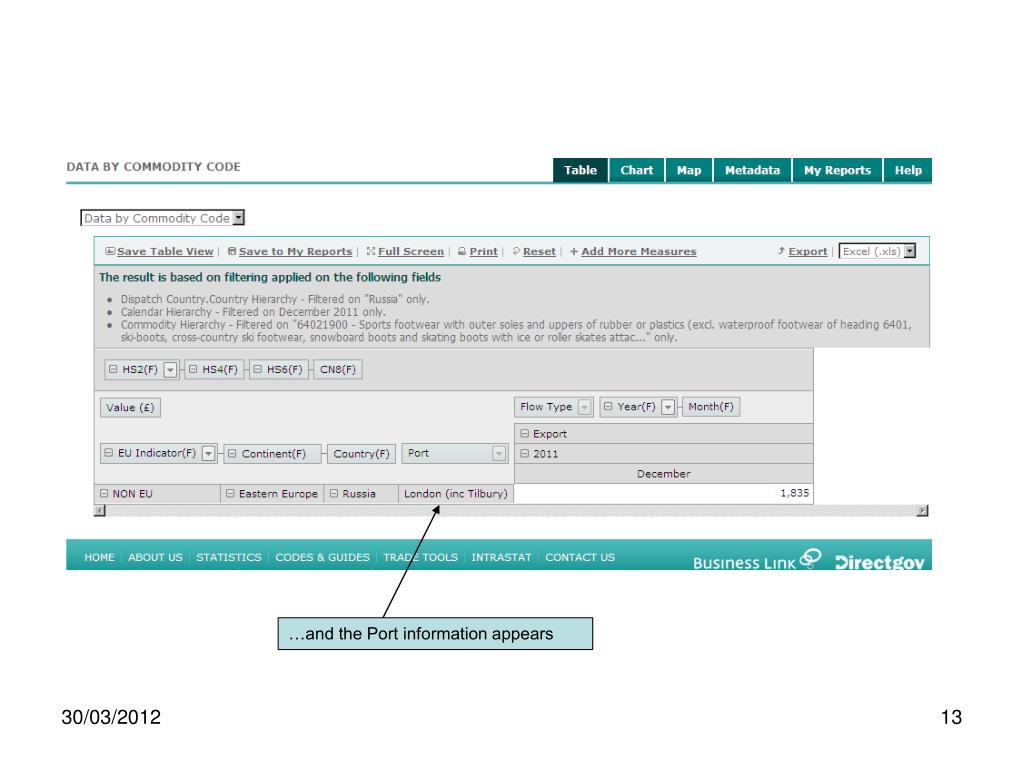Click the Print printer icon
Viewport: 1024px width, 768px height.
coord(462,251)
